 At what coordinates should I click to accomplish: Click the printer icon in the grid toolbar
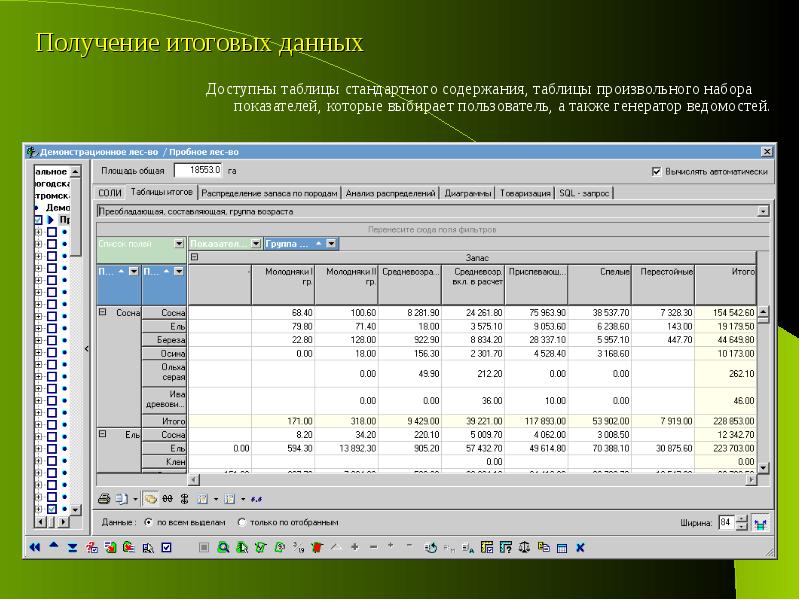[104, 497]
